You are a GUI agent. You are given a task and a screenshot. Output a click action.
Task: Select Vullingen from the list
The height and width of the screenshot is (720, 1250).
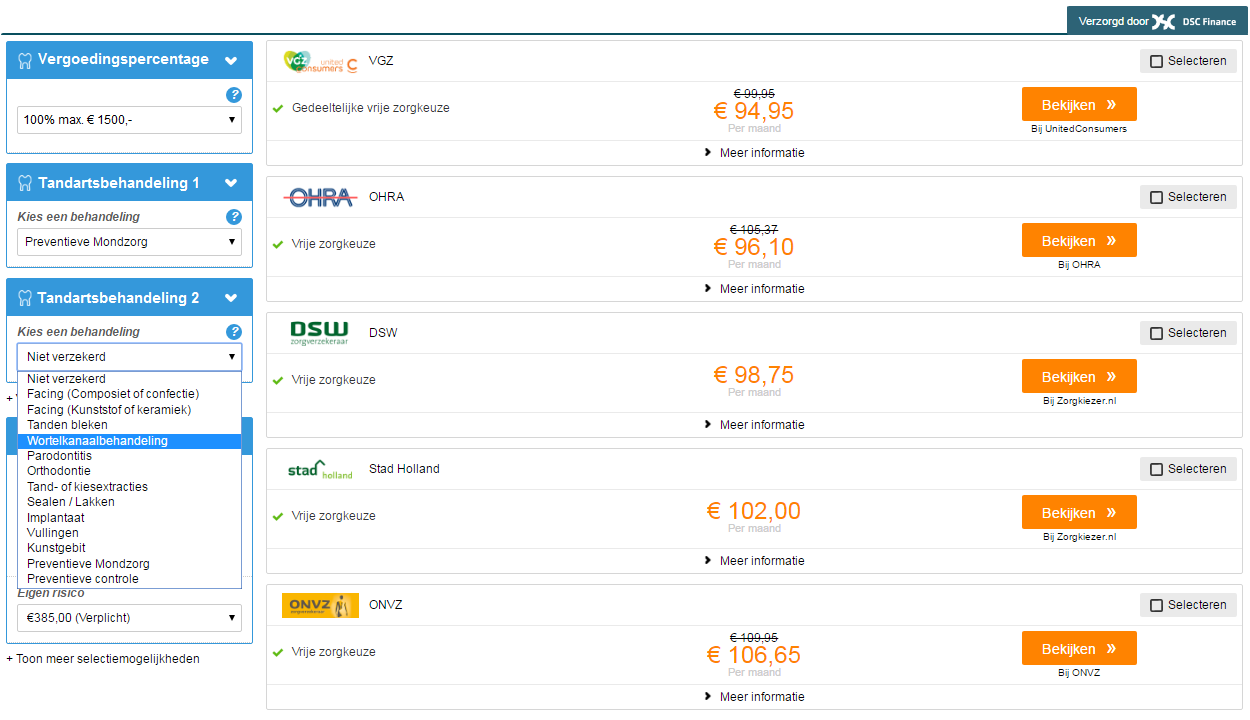pyautogui.click(x=129, y=533)
